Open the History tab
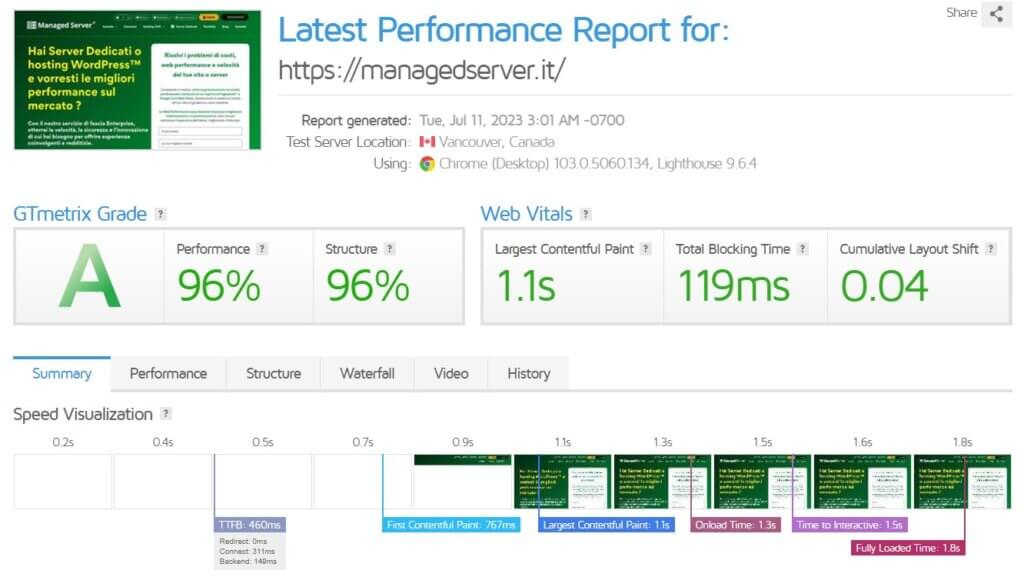The width and height of the screenshot is (1024, 587). coord(529,373)
